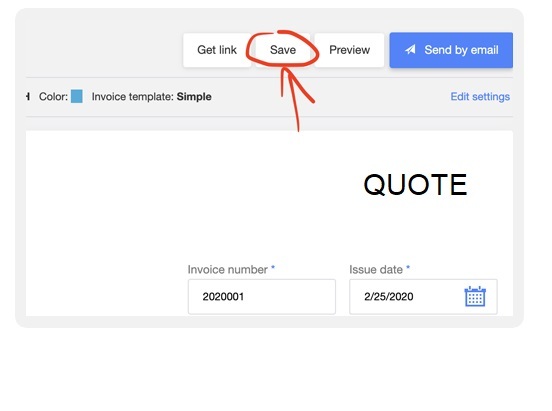Select the bold Simple template name
Image resolution: width=552 pixels, height=411 pixels.
(x=194, y=96)
